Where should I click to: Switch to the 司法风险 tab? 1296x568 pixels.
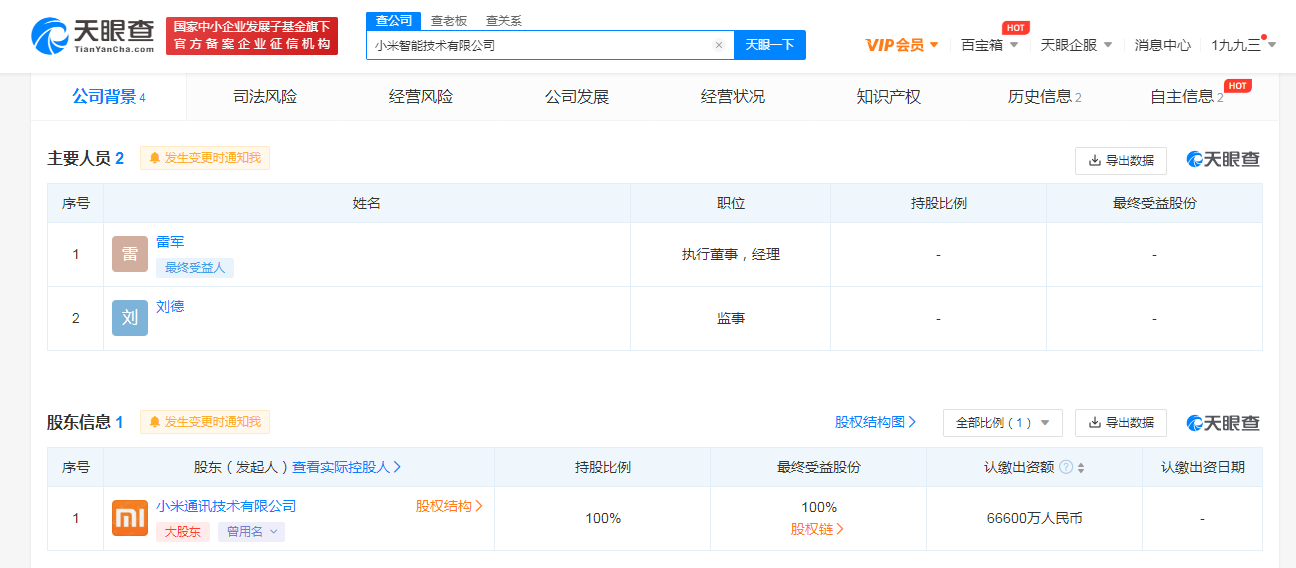click(x=265, y=97)
